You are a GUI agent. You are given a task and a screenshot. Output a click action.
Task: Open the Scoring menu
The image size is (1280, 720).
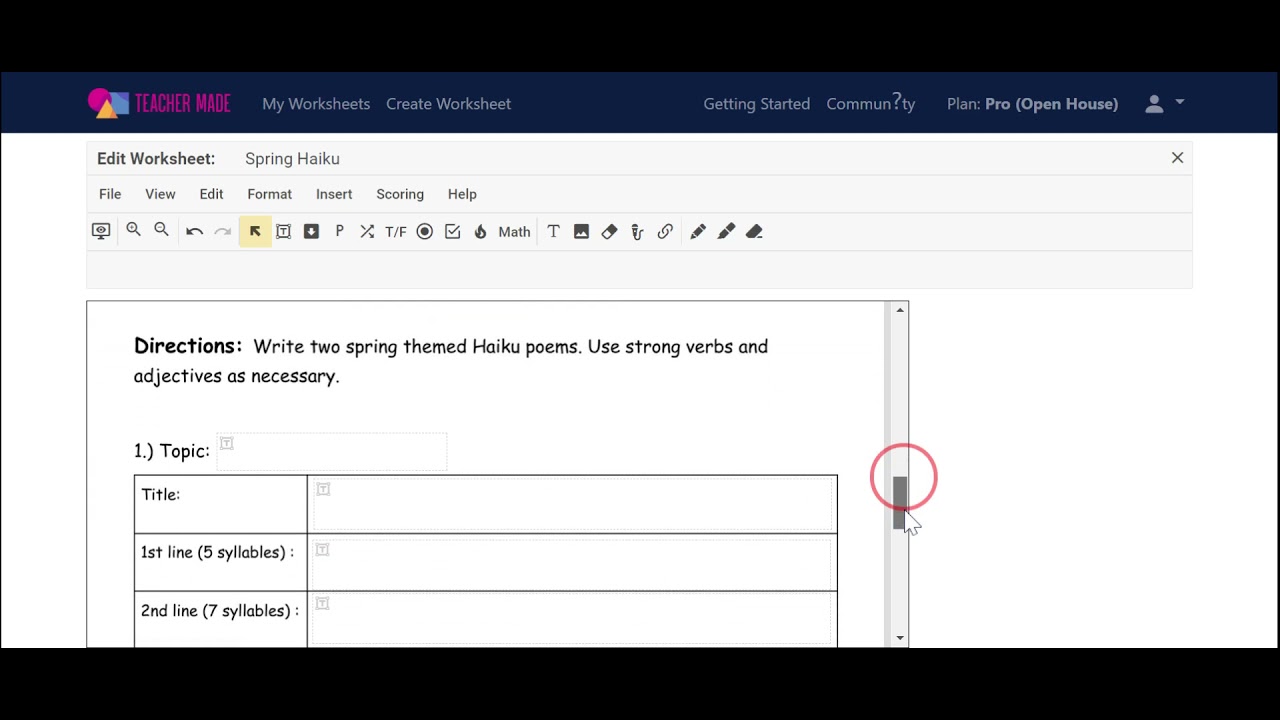[400, 194]
